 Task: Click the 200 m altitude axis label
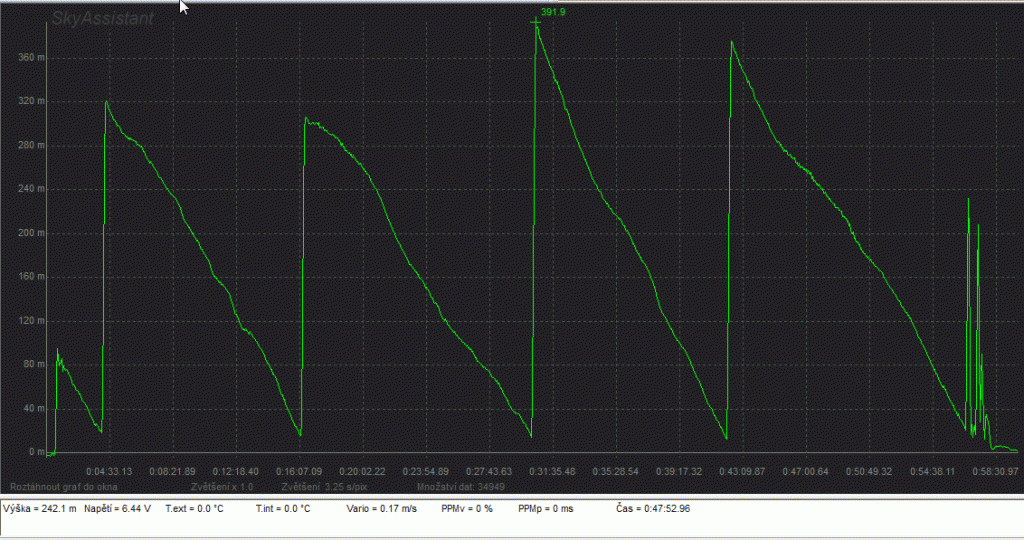pos(32,233)
